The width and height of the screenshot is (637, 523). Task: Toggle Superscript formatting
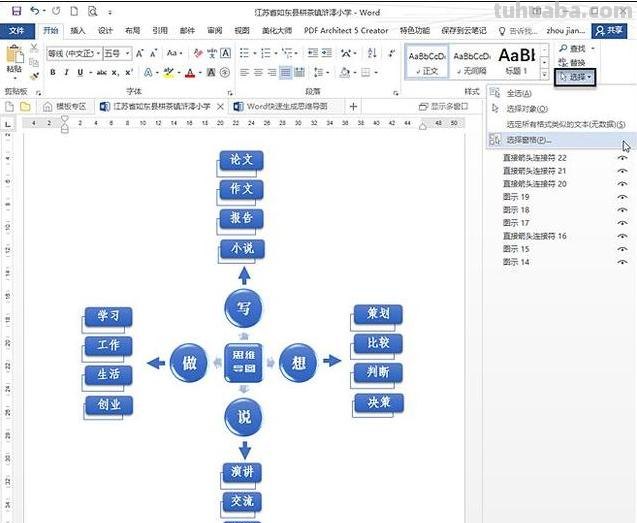[x=129, y=73]
